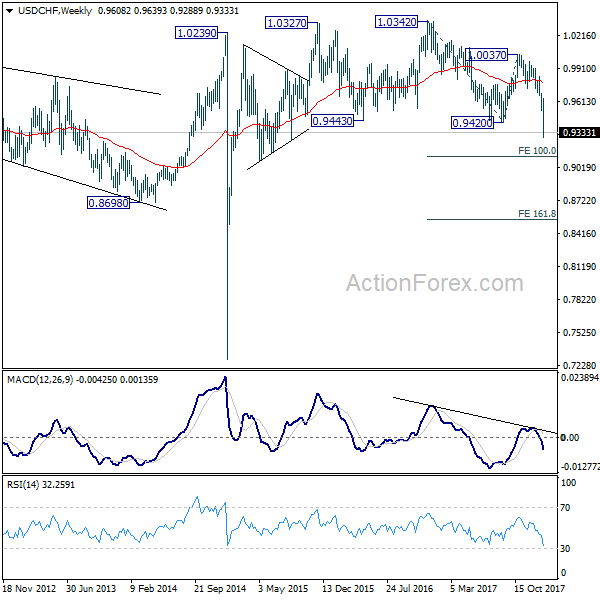Click the 13 Dec 2015 date label
The image size is (600, 600).
point(348,588)
